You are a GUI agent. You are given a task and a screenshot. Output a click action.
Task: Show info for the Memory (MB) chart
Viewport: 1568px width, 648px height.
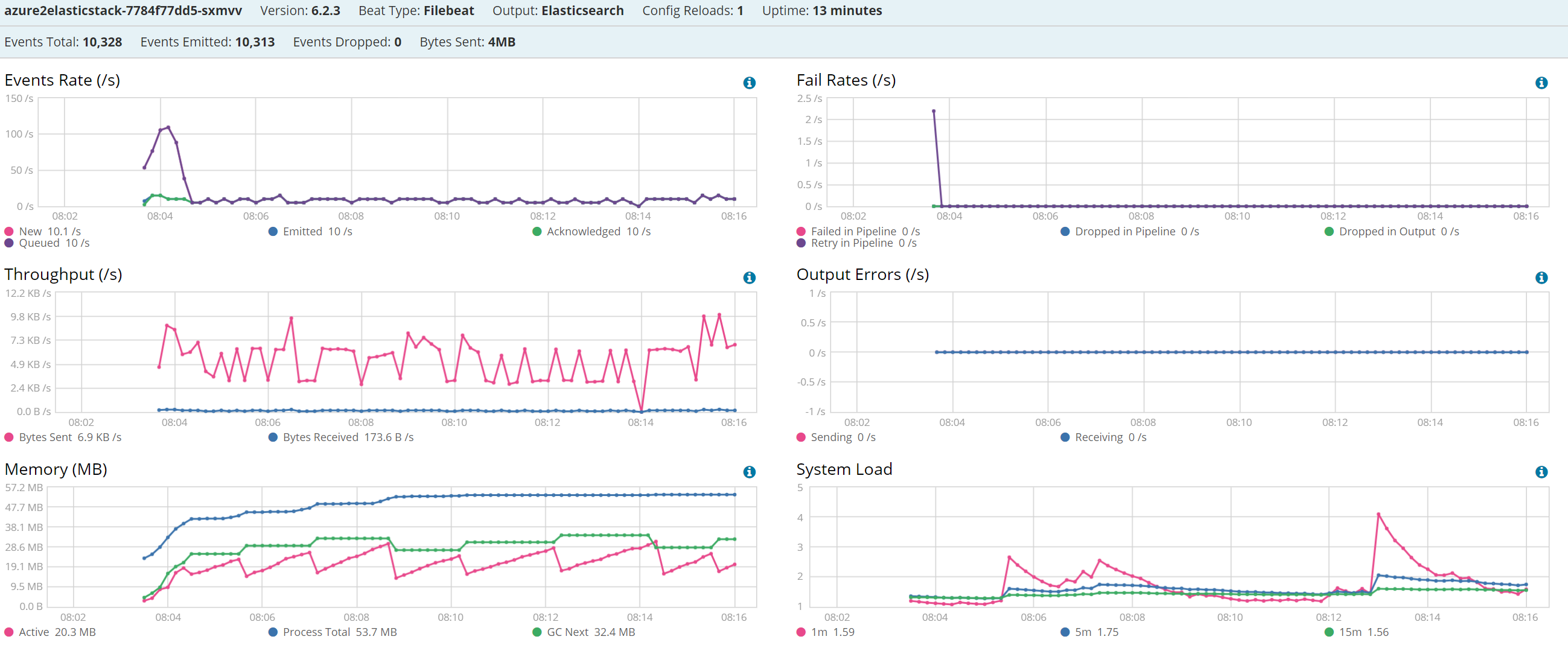pos(750,472)
